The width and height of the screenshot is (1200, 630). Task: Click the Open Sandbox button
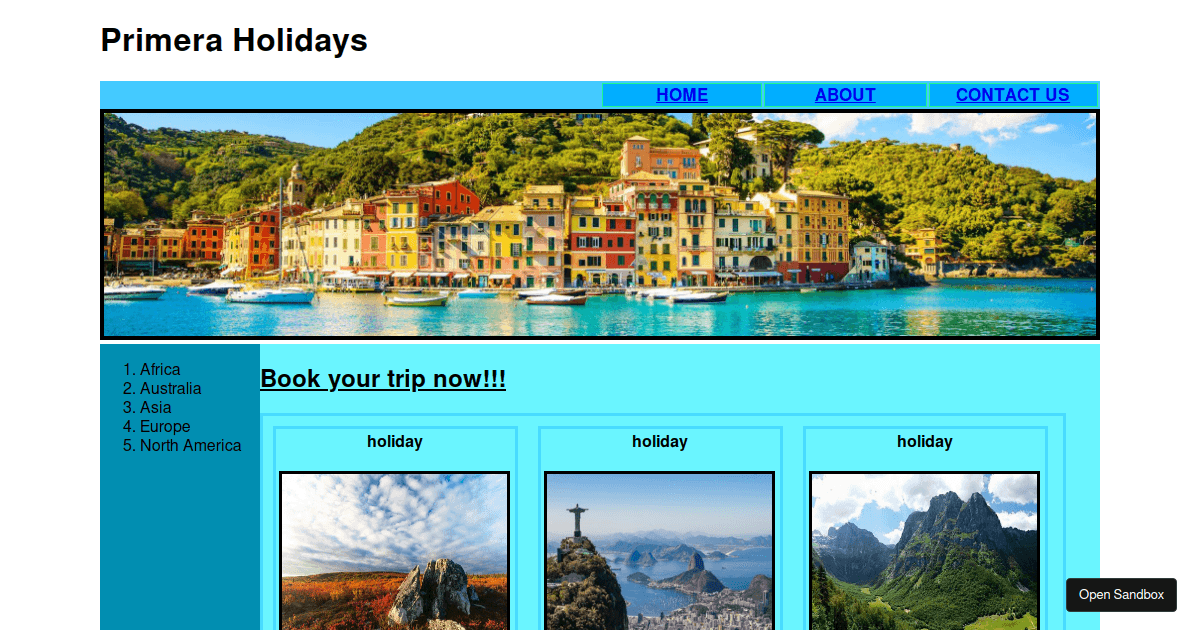1121,595
